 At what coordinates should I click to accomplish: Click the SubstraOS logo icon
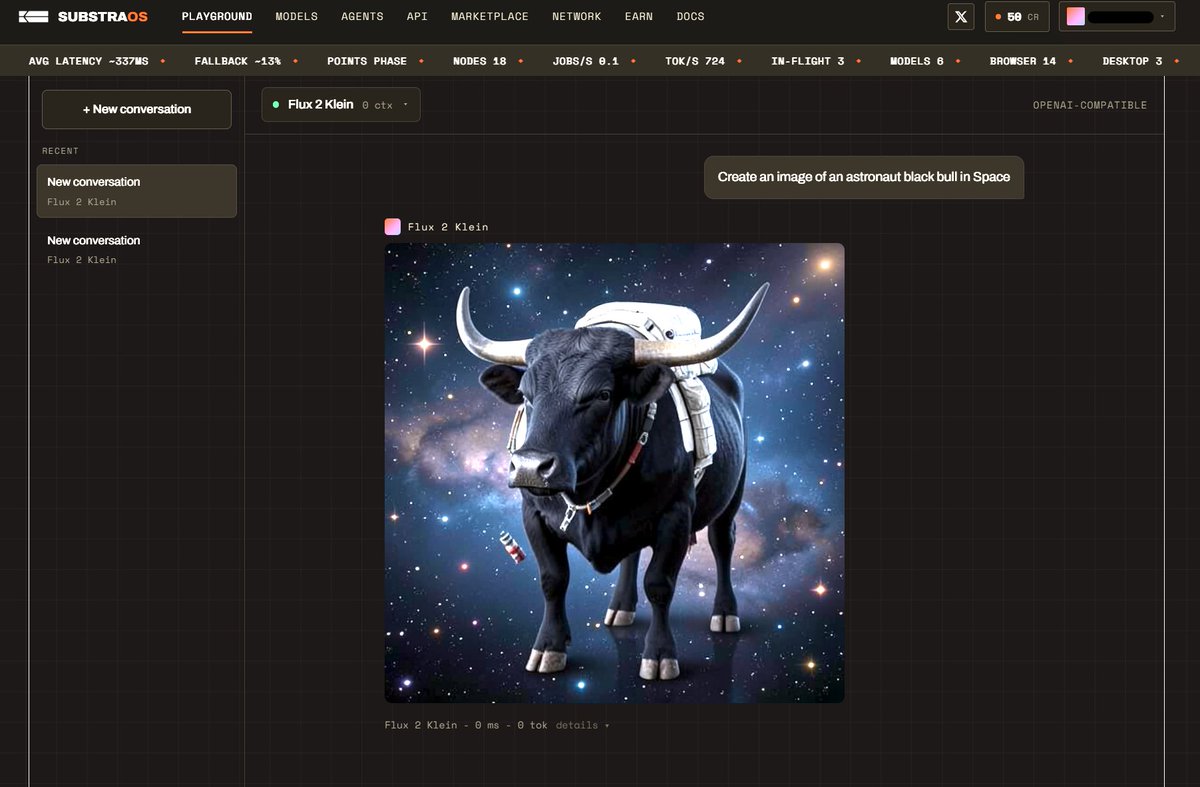pyautogui.click(x=34, y=17)
